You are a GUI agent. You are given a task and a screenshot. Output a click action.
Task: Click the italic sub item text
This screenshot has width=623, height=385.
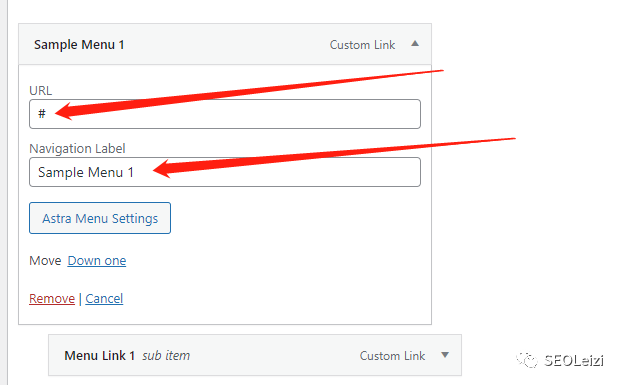(x=166, y=355)
